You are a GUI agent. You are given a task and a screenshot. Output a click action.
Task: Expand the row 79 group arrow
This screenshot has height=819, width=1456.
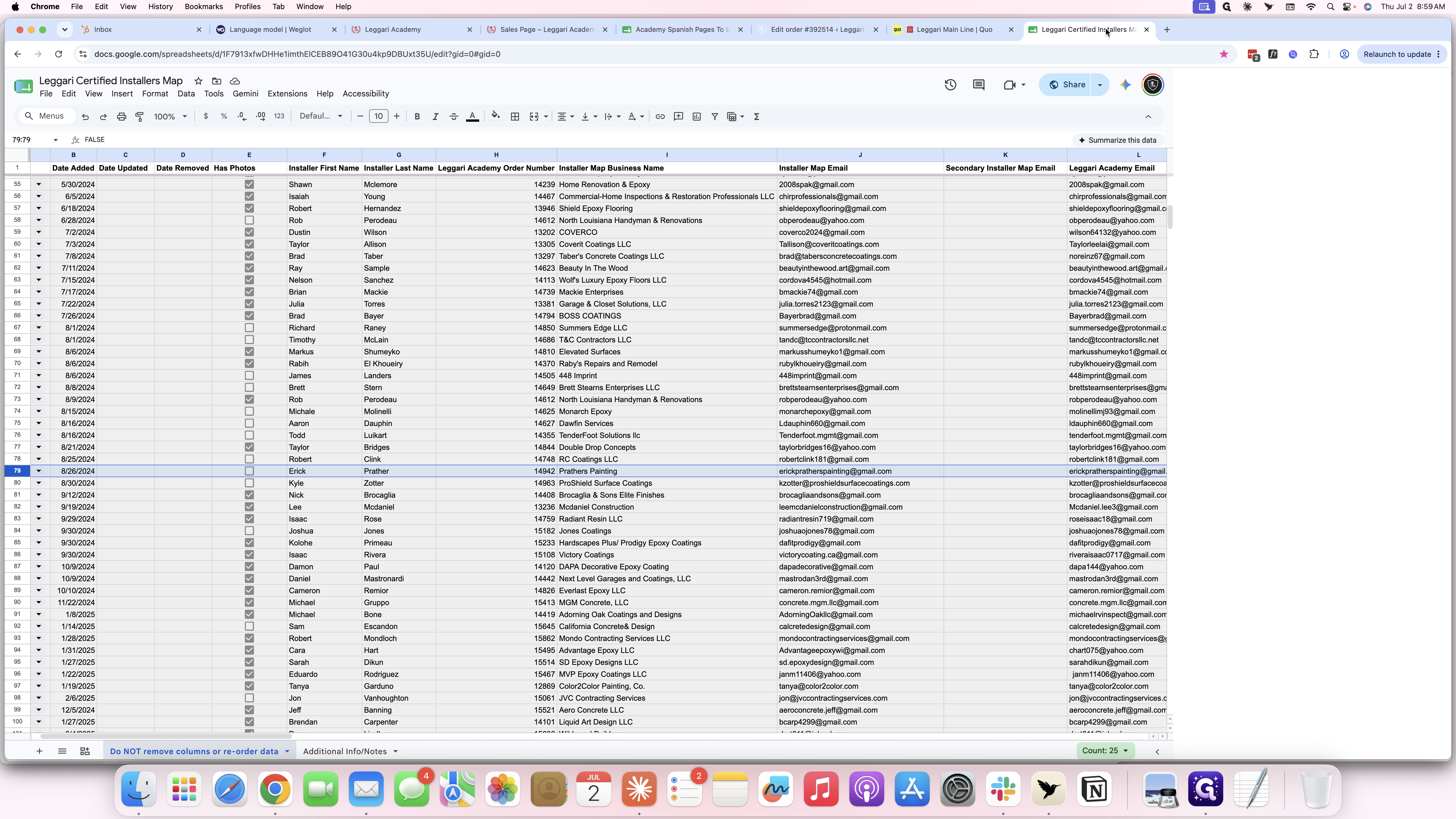point(38,471)
